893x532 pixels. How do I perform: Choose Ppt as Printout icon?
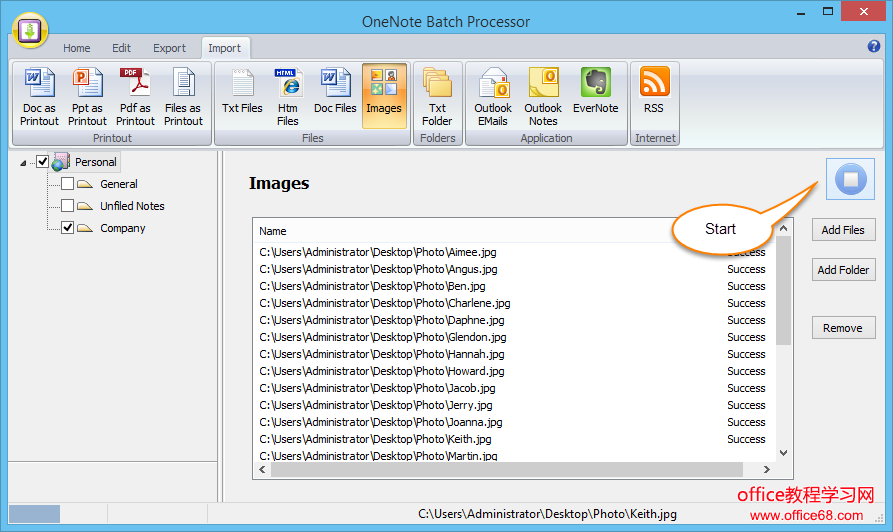(87, 97)
